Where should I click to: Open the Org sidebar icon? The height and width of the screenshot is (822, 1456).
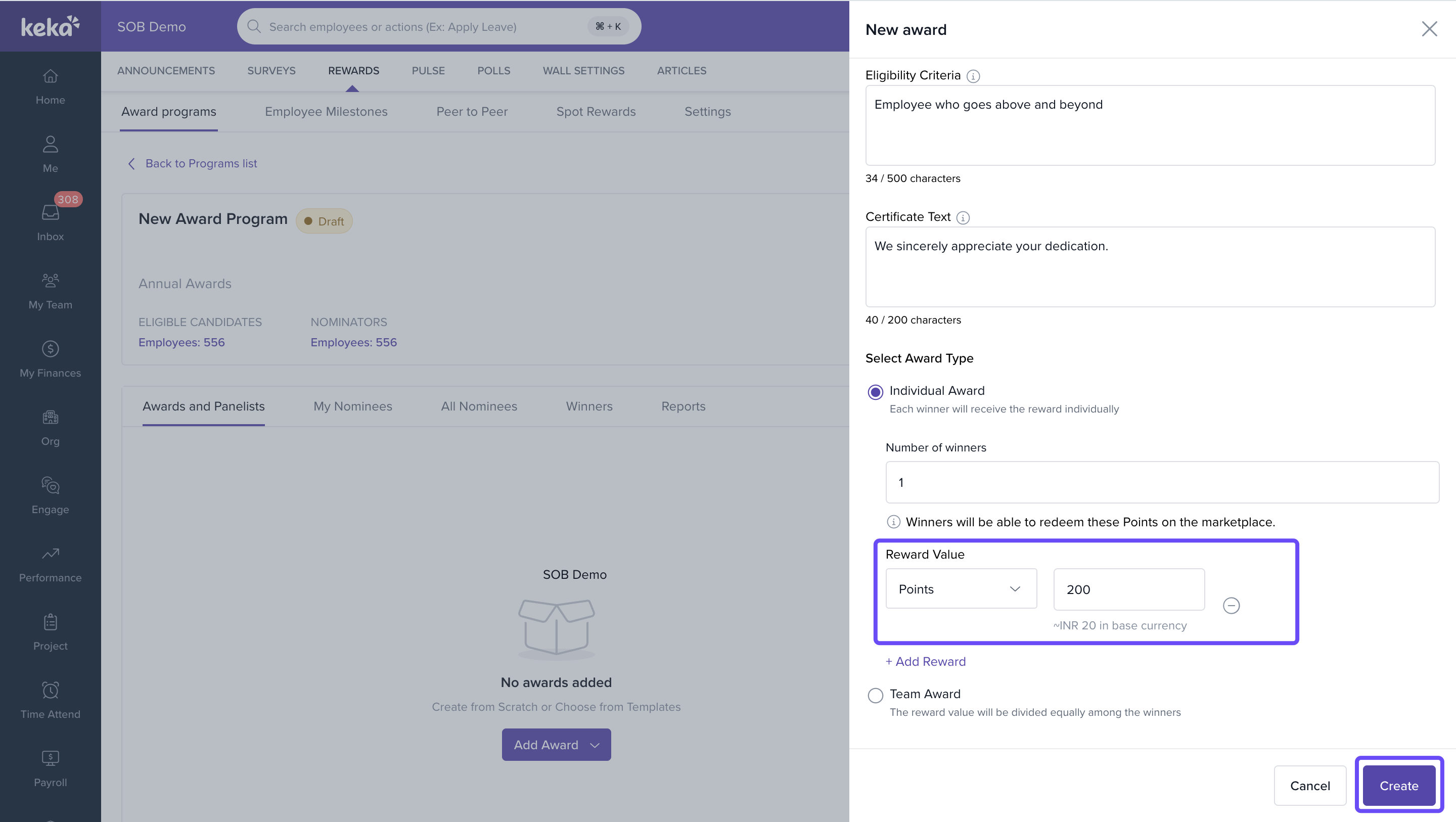click(x=51, y=418)
